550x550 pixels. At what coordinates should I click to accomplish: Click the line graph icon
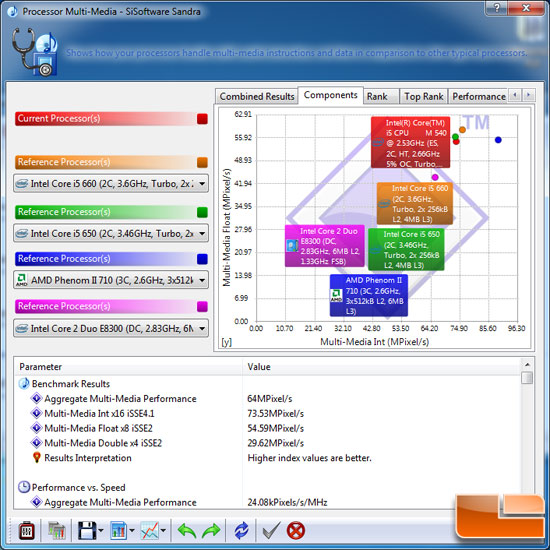point(150,530)
